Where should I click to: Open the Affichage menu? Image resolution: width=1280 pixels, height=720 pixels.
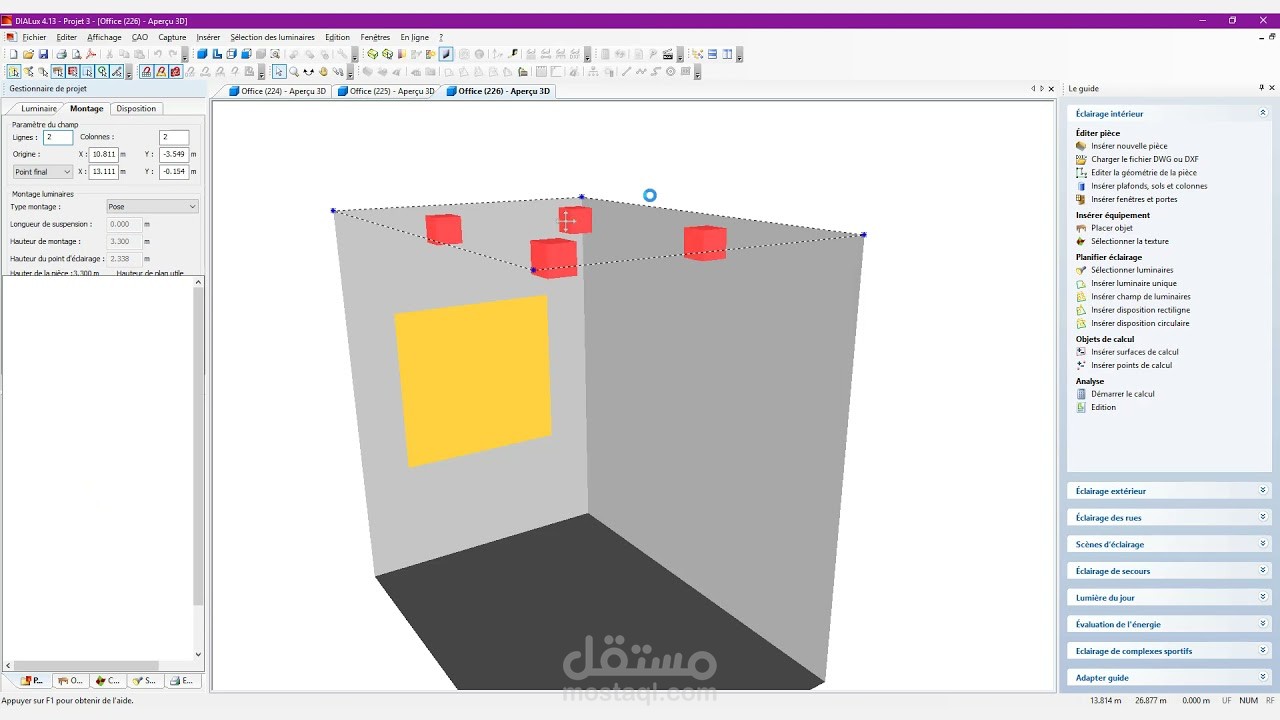tap(104, 37)
